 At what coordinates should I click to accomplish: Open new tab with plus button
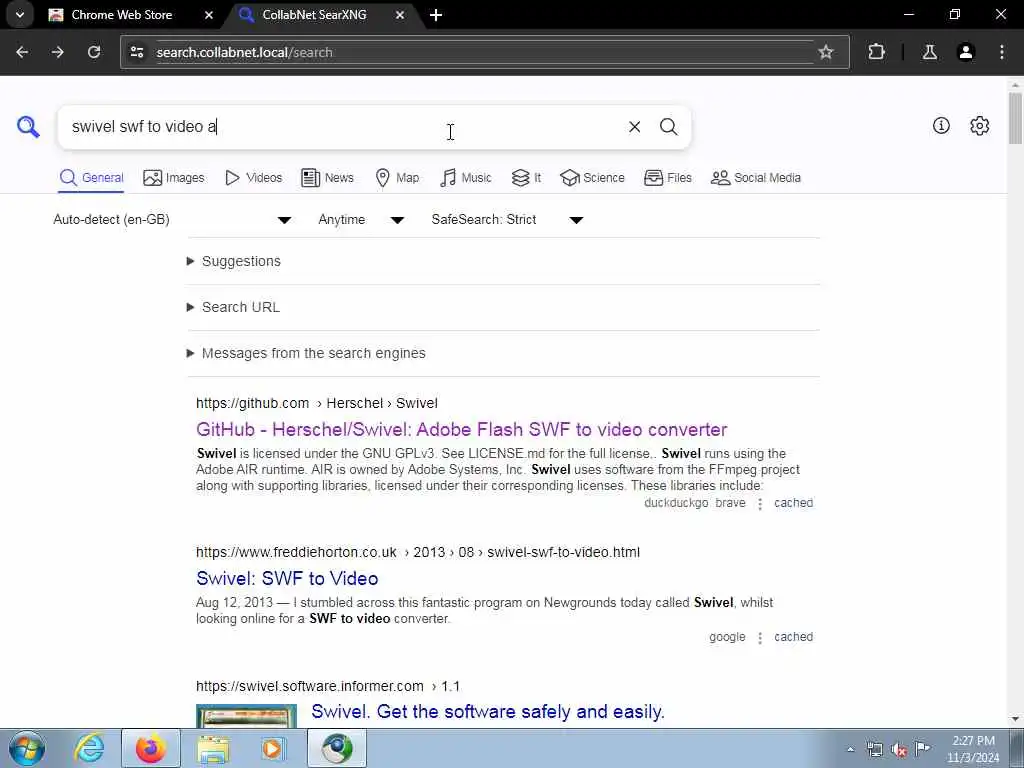point(436,15)
